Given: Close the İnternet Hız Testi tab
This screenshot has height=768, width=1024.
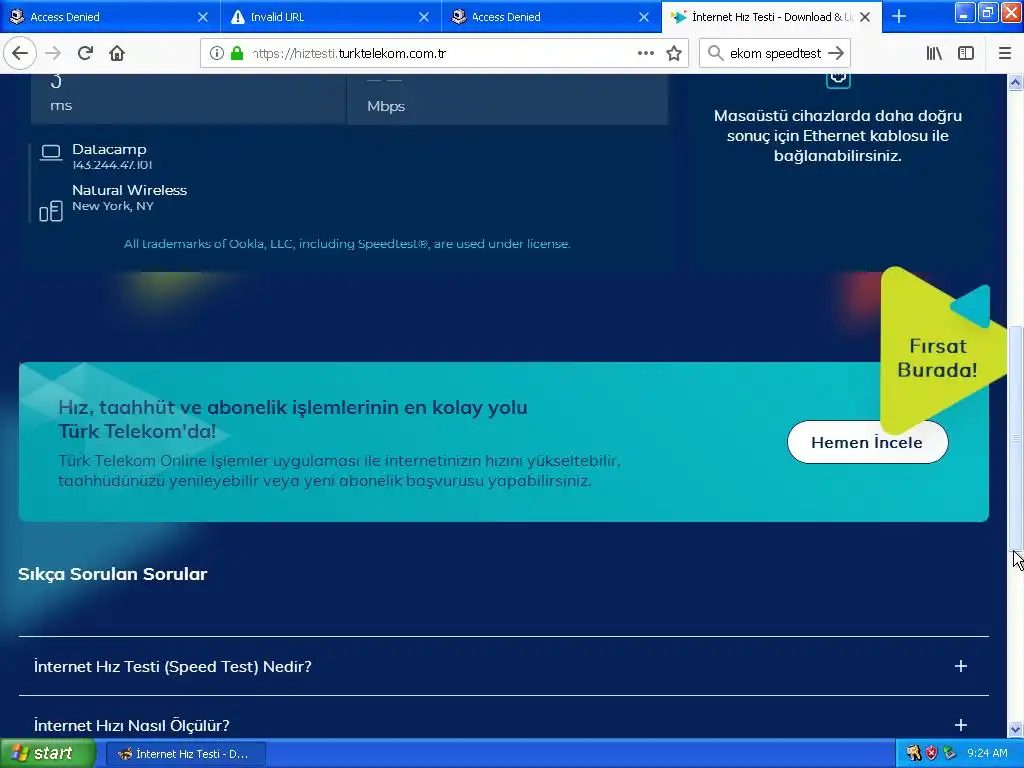Looking at the screenshot, I should coord(865,17).
